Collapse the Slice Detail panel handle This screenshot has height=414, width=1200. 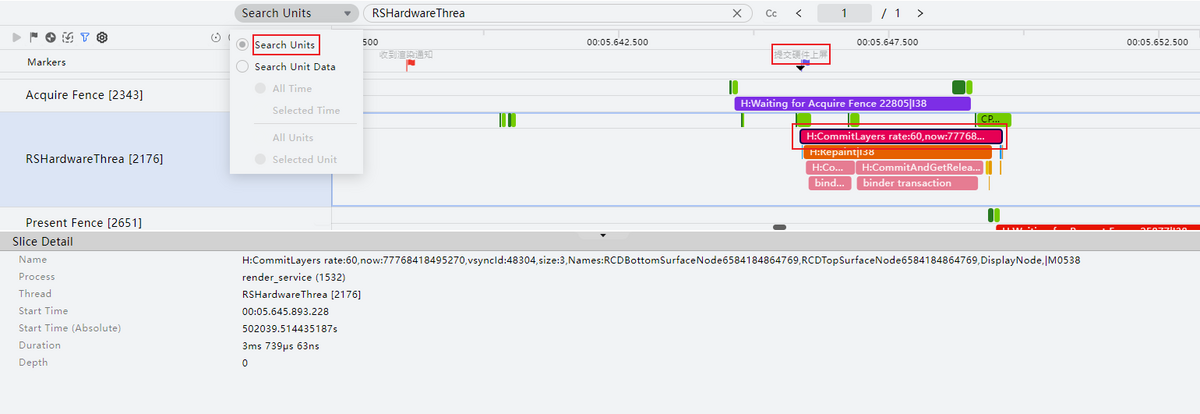pos(602,235)
